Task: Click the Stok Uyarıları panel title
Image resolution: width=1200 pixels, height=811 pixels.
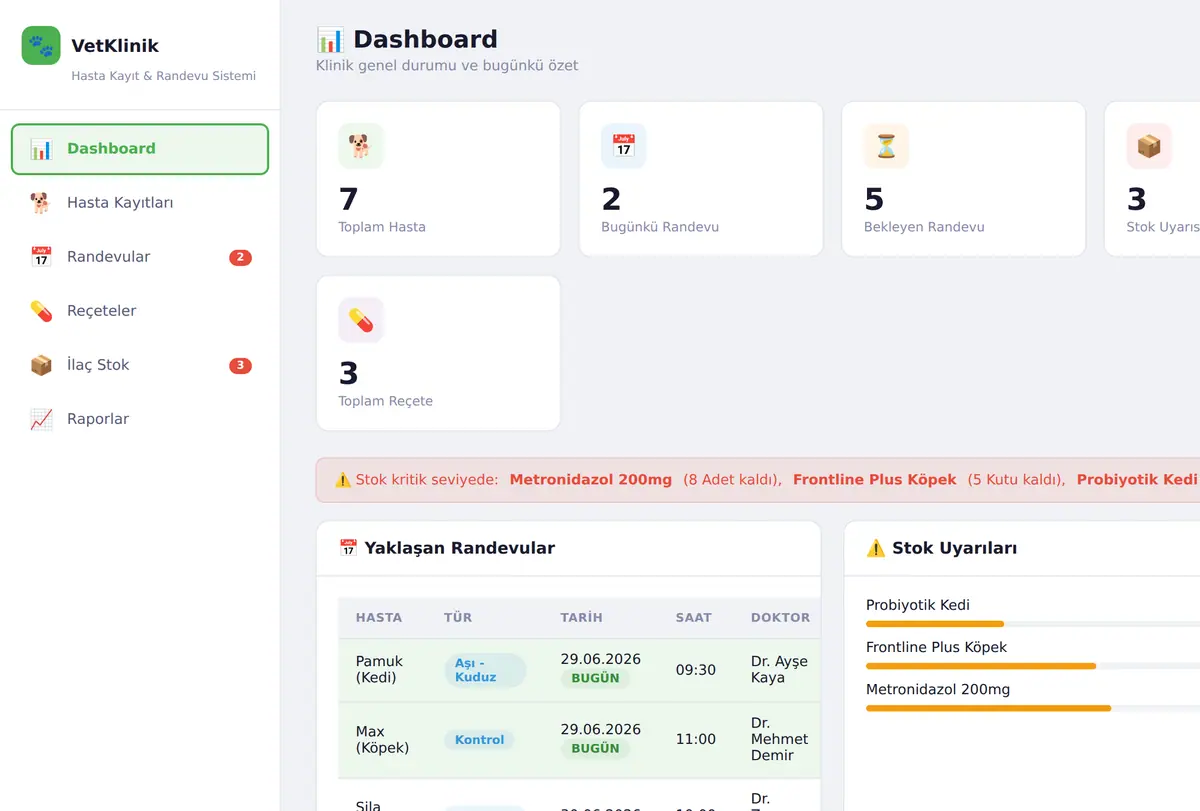Action: coord(955,548)
